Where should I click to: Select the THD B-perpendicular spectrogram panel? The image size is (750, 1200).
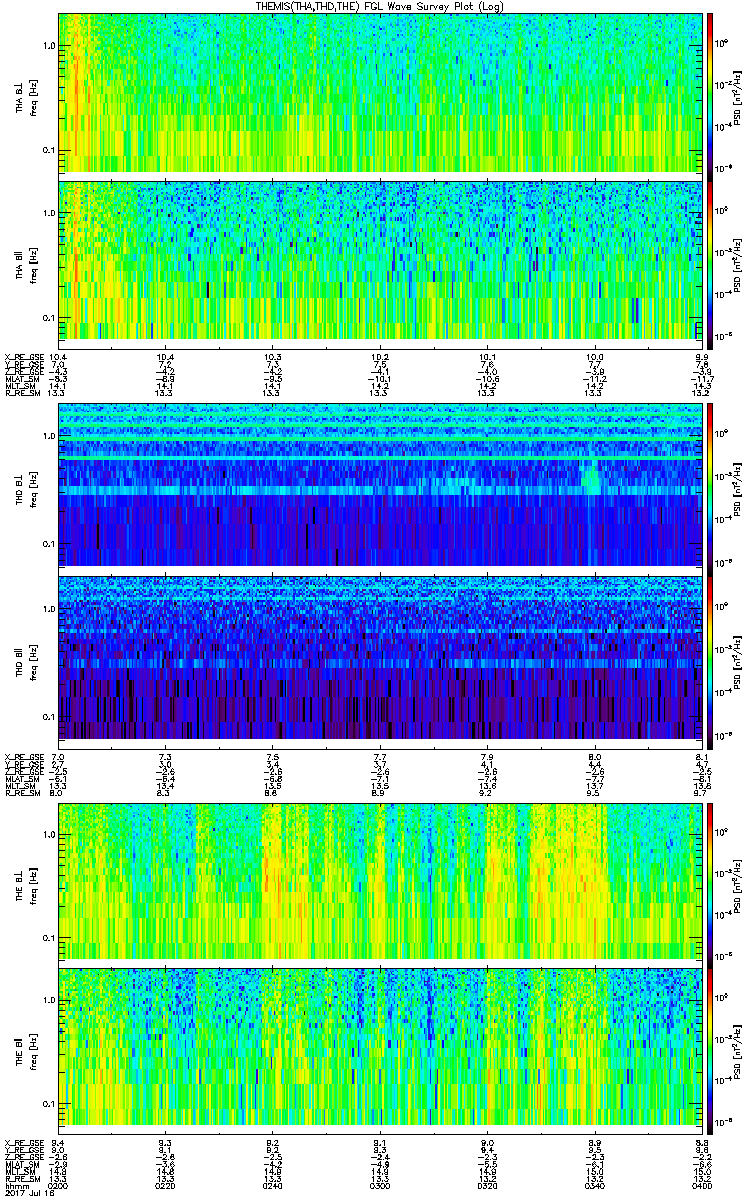[x=380, y=485]
